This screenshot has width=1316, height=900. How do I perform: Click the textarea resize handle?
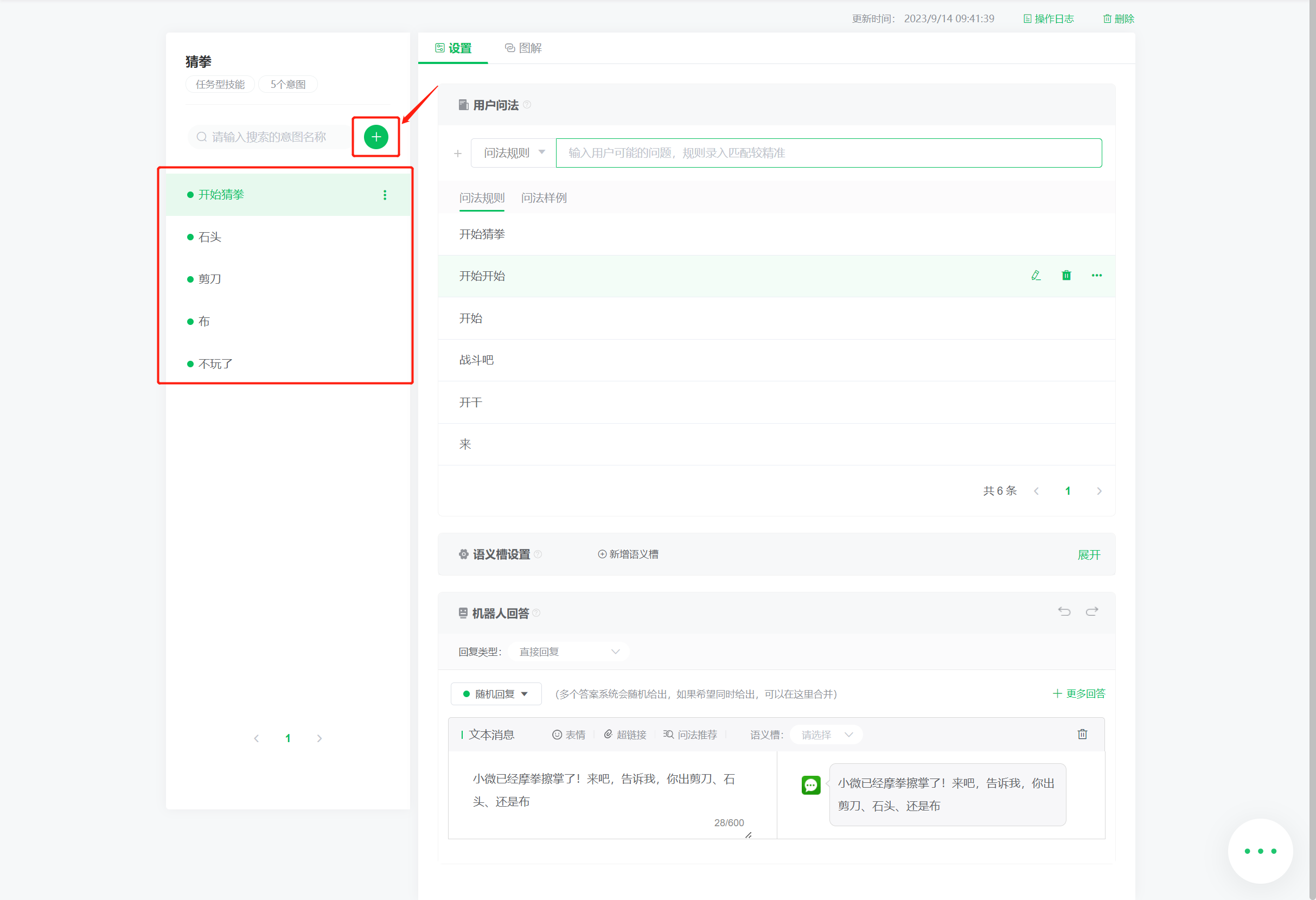click(748, 835)
